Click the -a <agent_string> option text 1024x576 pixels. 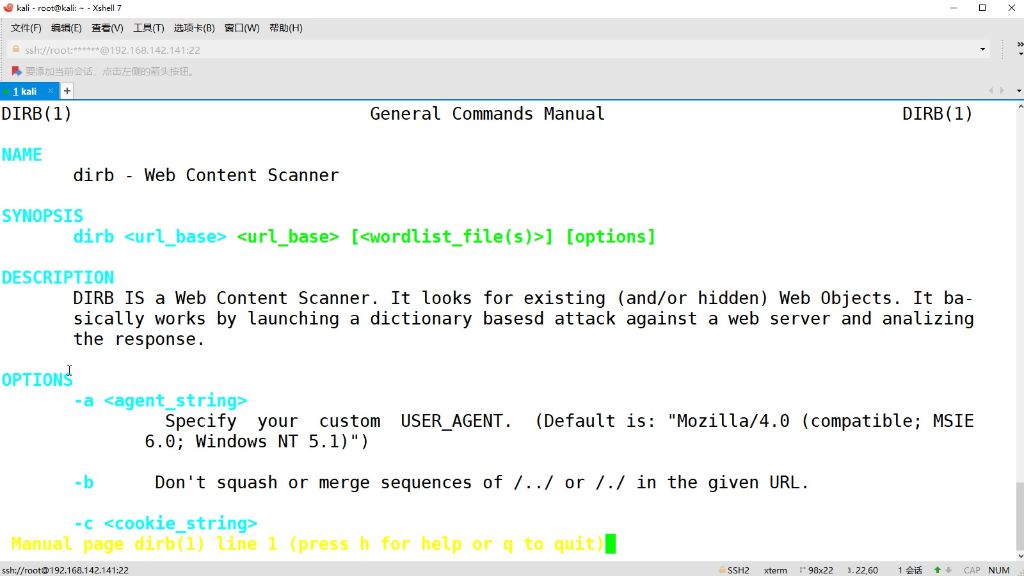pos(160,400)
